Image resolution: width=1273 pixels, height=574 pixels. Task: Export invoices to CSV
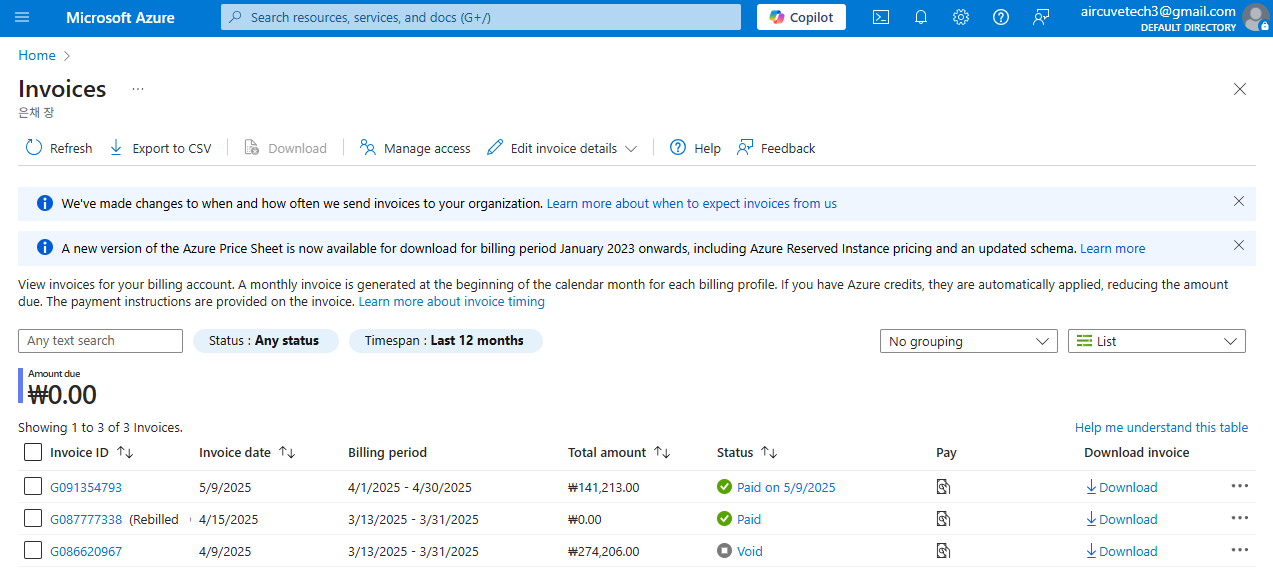click(x=160, y=148)
